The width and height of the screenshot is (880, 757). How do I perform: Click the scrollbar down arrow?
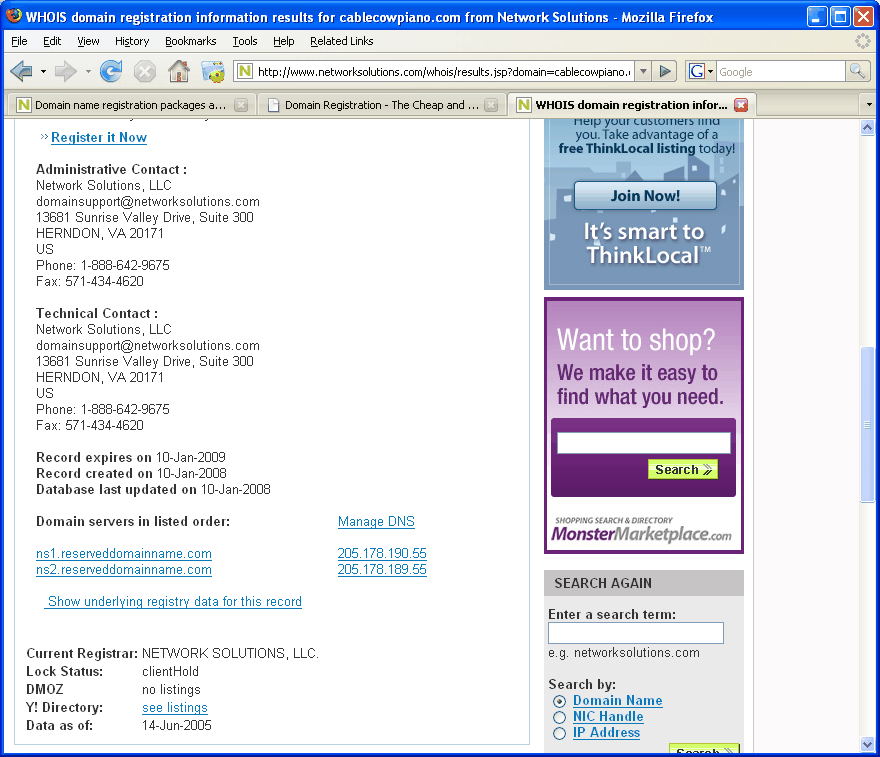point(867,744)
